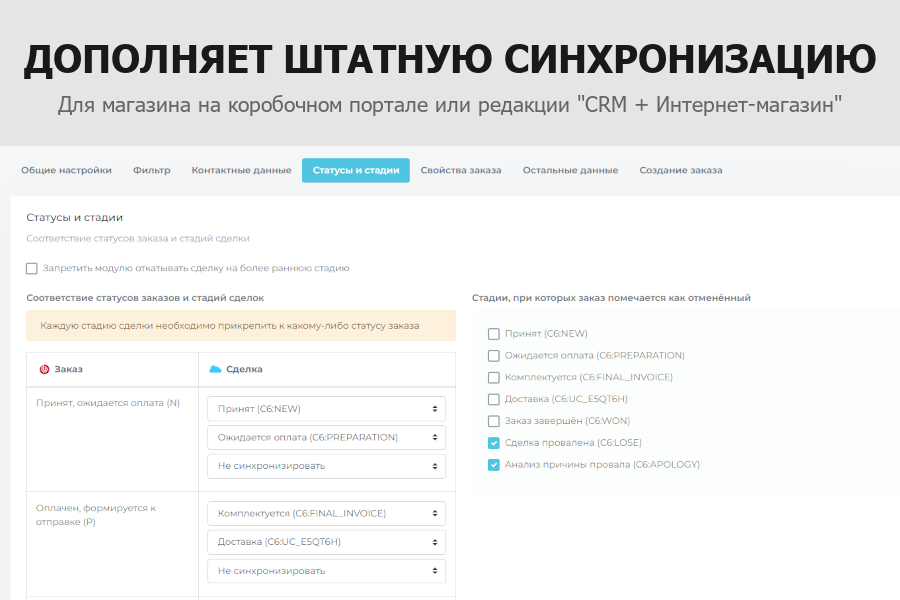Enable checkbox Запретить модулю откатывать сделку
Screen dimensions: 900x600
point(29,268)
